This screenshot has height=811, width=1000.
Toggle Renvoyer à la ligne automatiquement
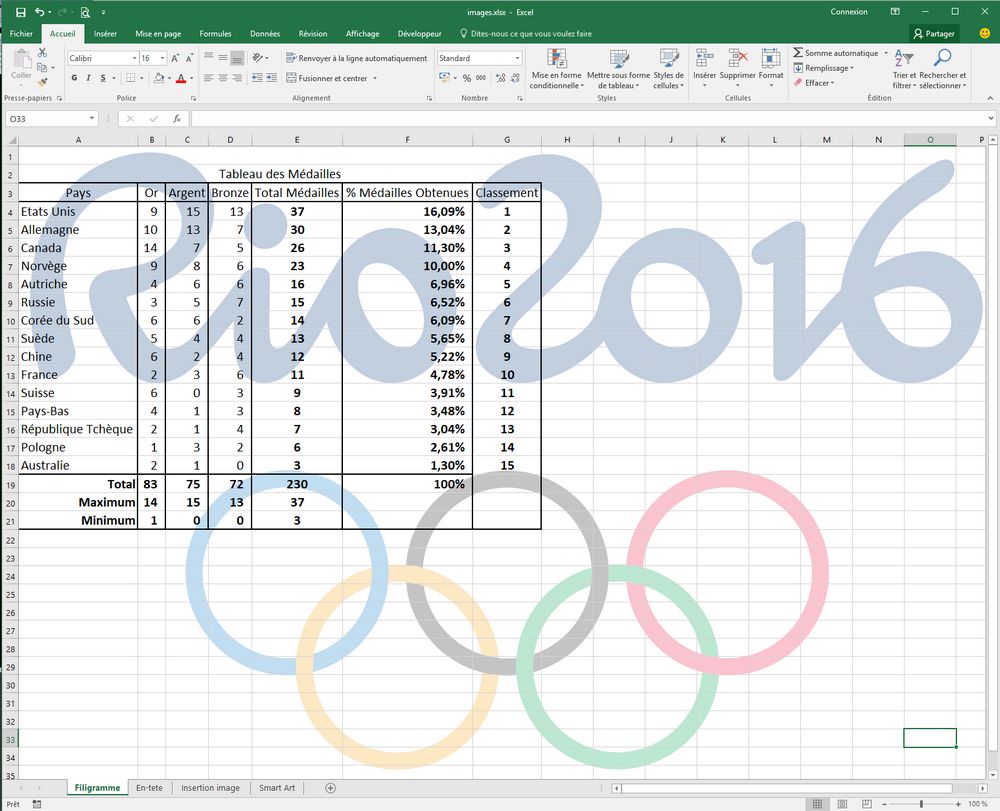tap(355, 58)
